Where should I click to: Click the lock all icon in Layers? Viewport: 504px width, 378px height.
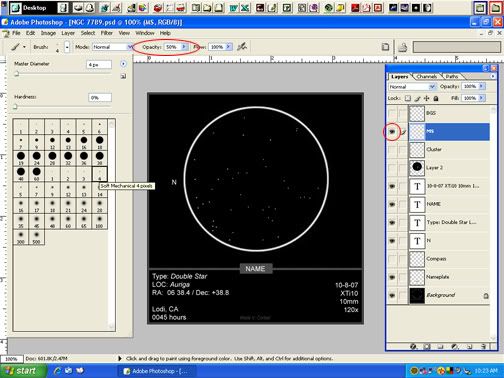[x=436, y=98]
